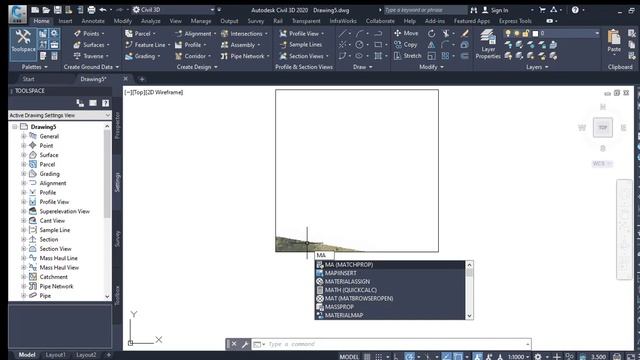Click the Toolspace tree scrollbar
Image resolution: width=640 pixels, height=360 pixels.
click(107, 173)
